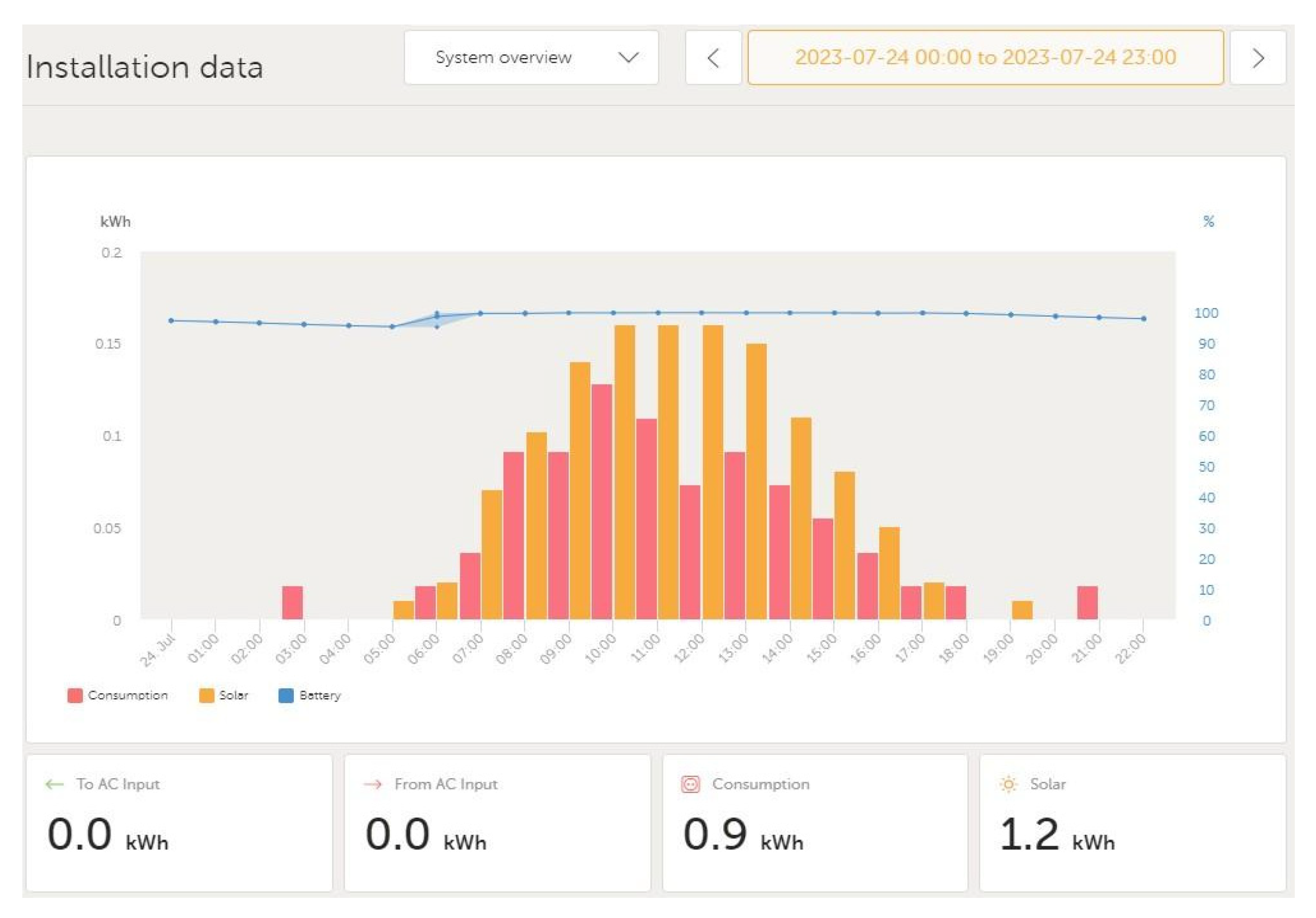The height and width of the screenshot is (918, 1316).
Task: Click the previous date range arrow
Action: click(x=713, y=58)
